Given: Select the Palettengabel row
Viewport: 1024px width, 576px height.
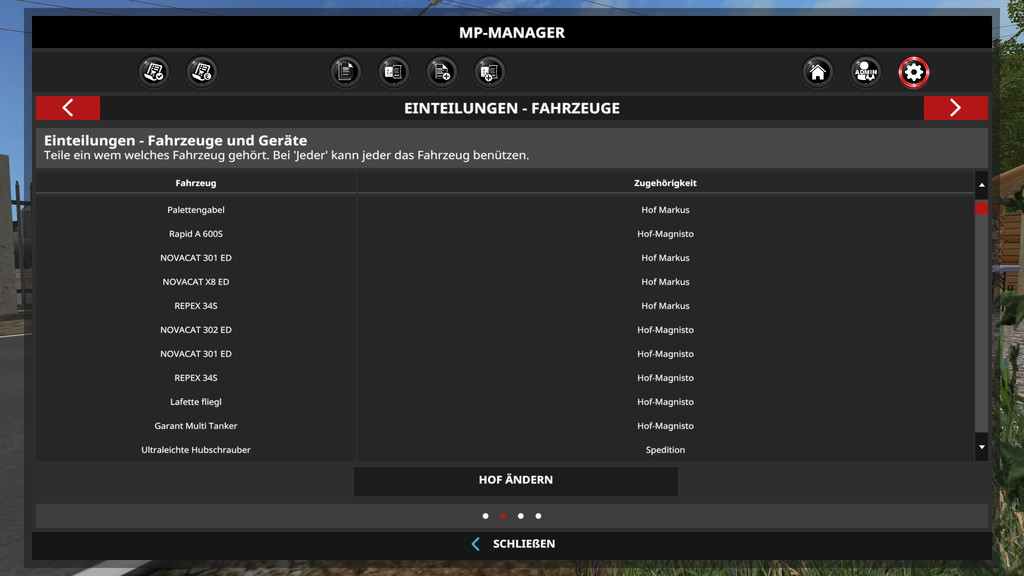Looking at the screenshot, I should coord(196,210).
